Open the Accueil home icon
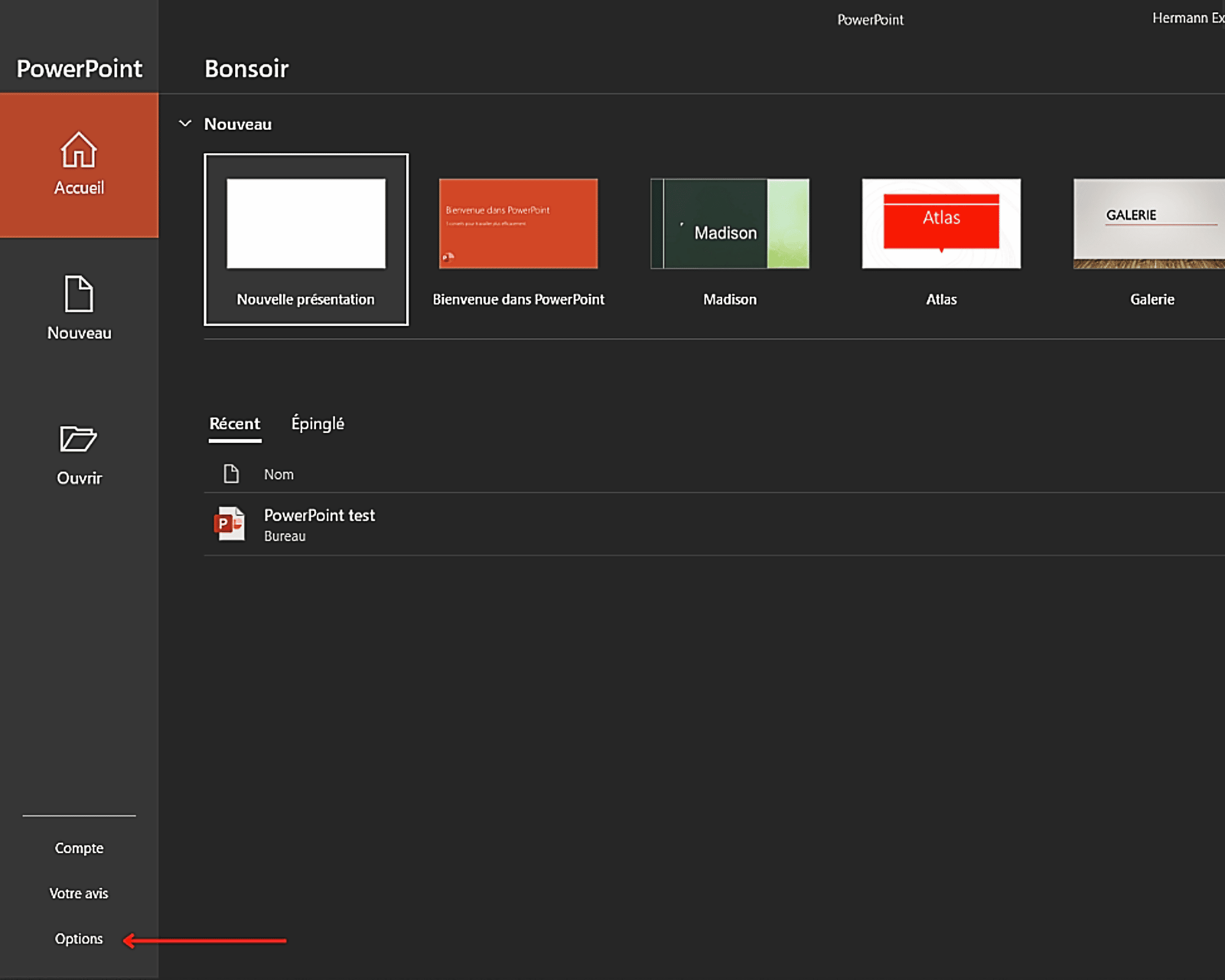Screen dimensions: 1225x980 point(79,149)
